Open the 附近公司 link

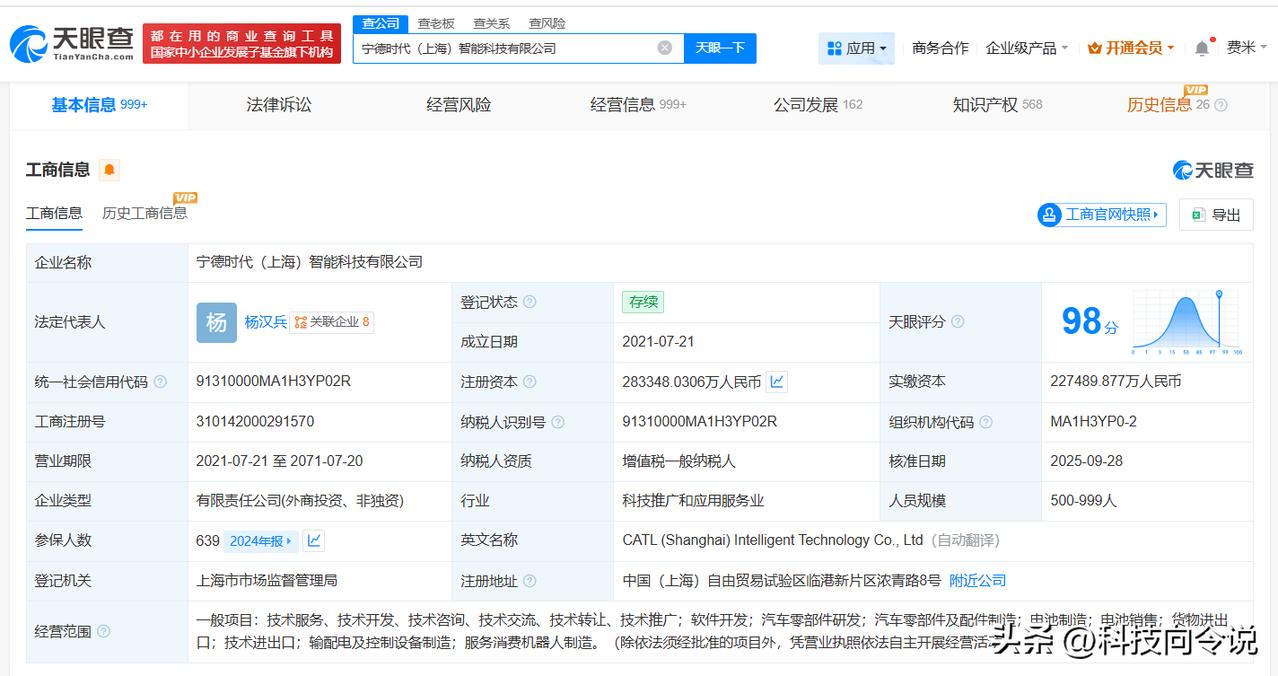coord(977,580)
